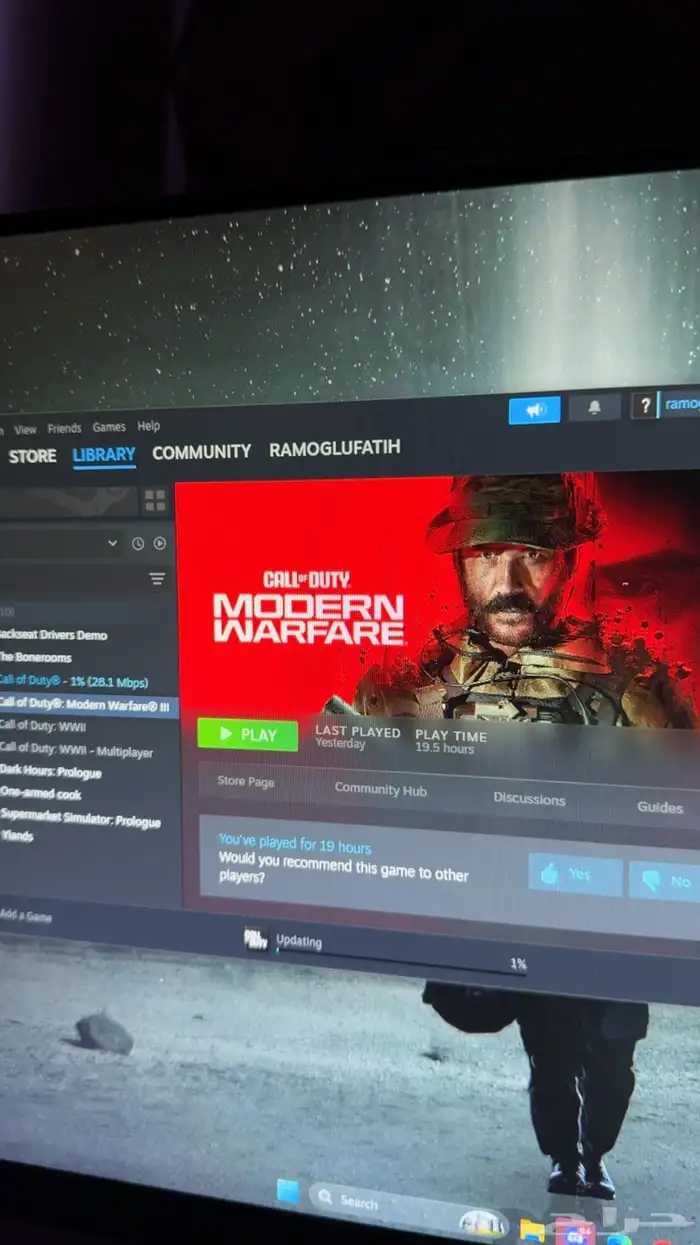
Task: Click the thumbs up Yes button
Action: (x=575, y=874)
